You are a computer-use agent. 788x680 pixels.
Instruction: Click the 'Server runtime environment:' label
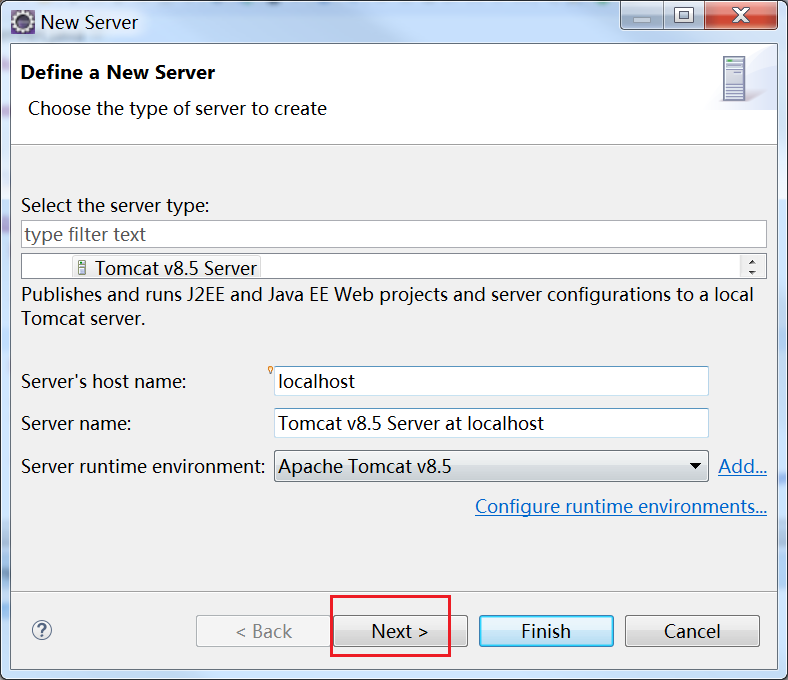tap(143, 467)
